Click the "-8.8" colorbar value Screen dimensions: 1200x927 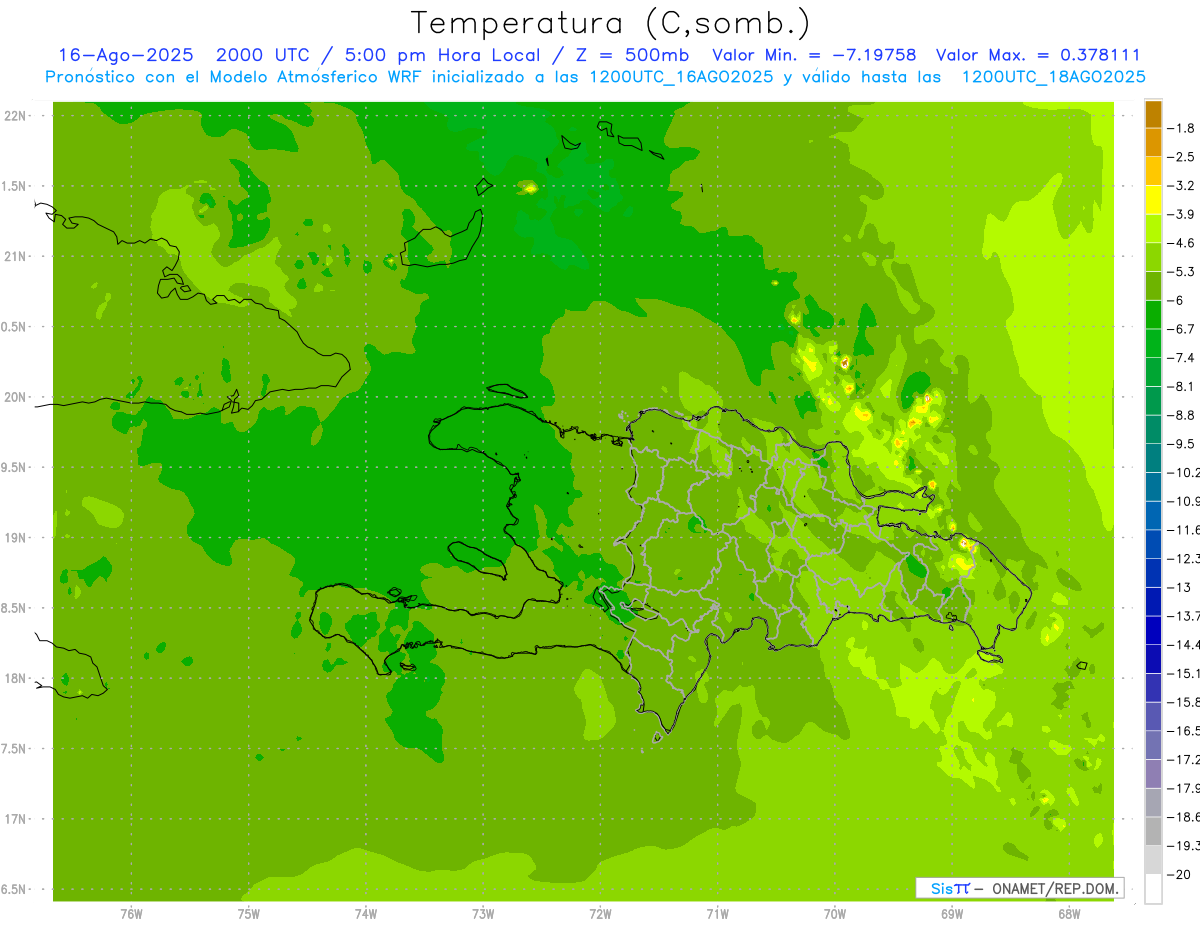[x=1183, y=415]
